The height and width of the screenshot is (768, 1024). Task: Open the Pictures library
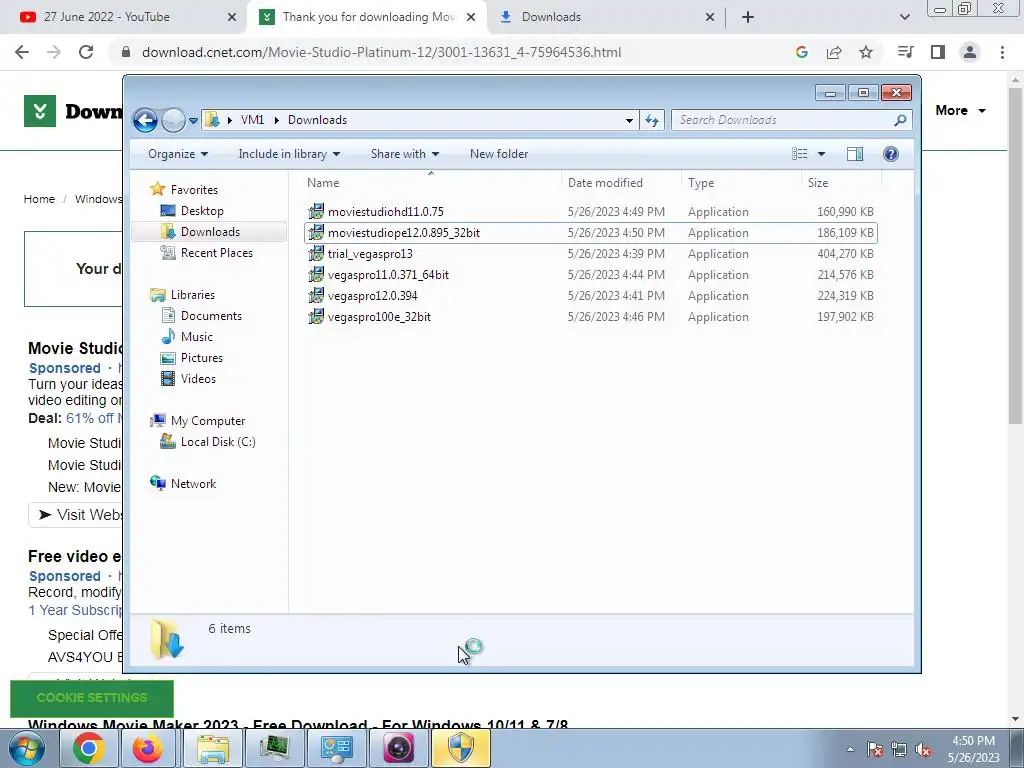pyautogui.click(x=201, y=358)
